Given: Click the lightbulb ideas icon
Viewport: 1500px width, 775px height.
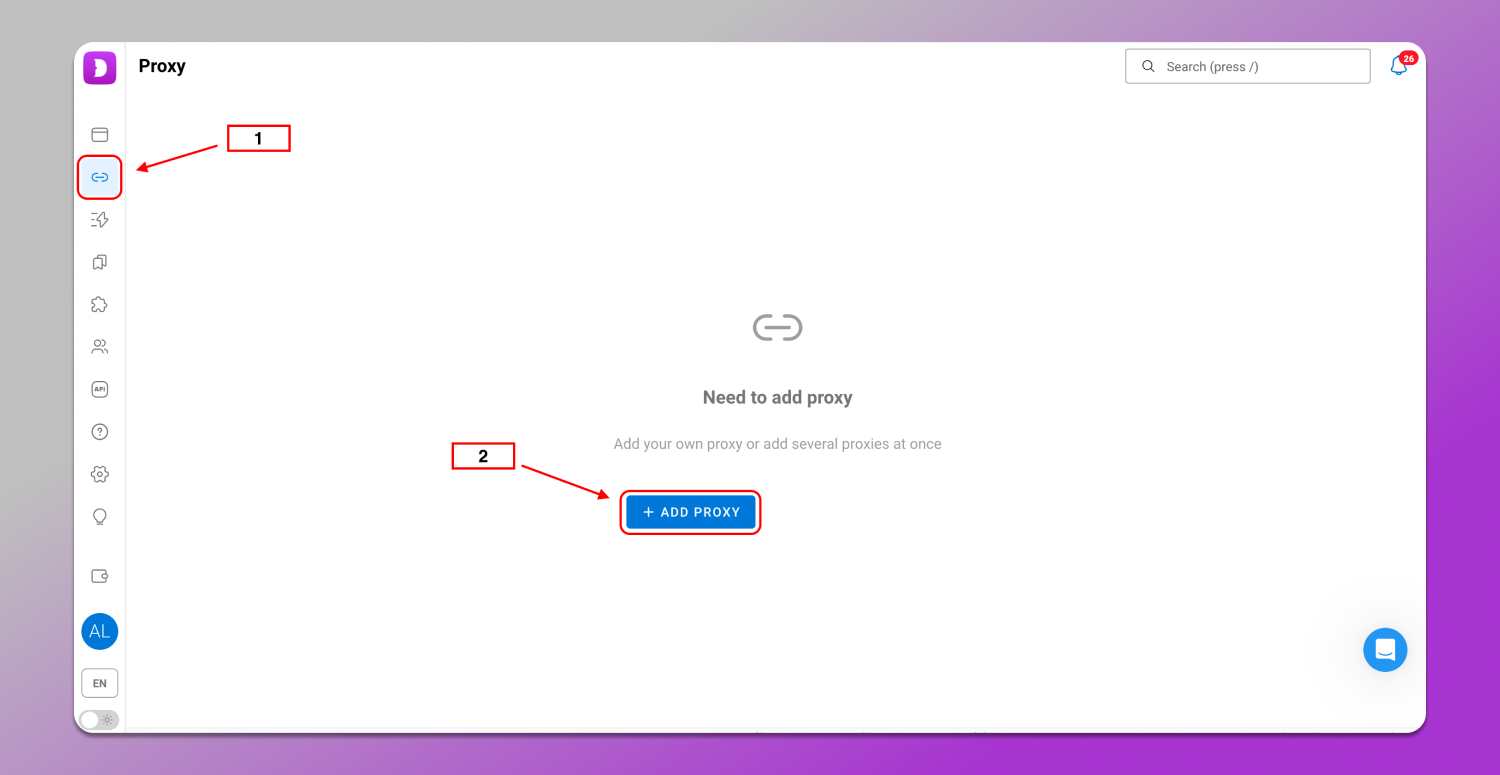Looking at the screenshot, I should [x=100, y=517].
